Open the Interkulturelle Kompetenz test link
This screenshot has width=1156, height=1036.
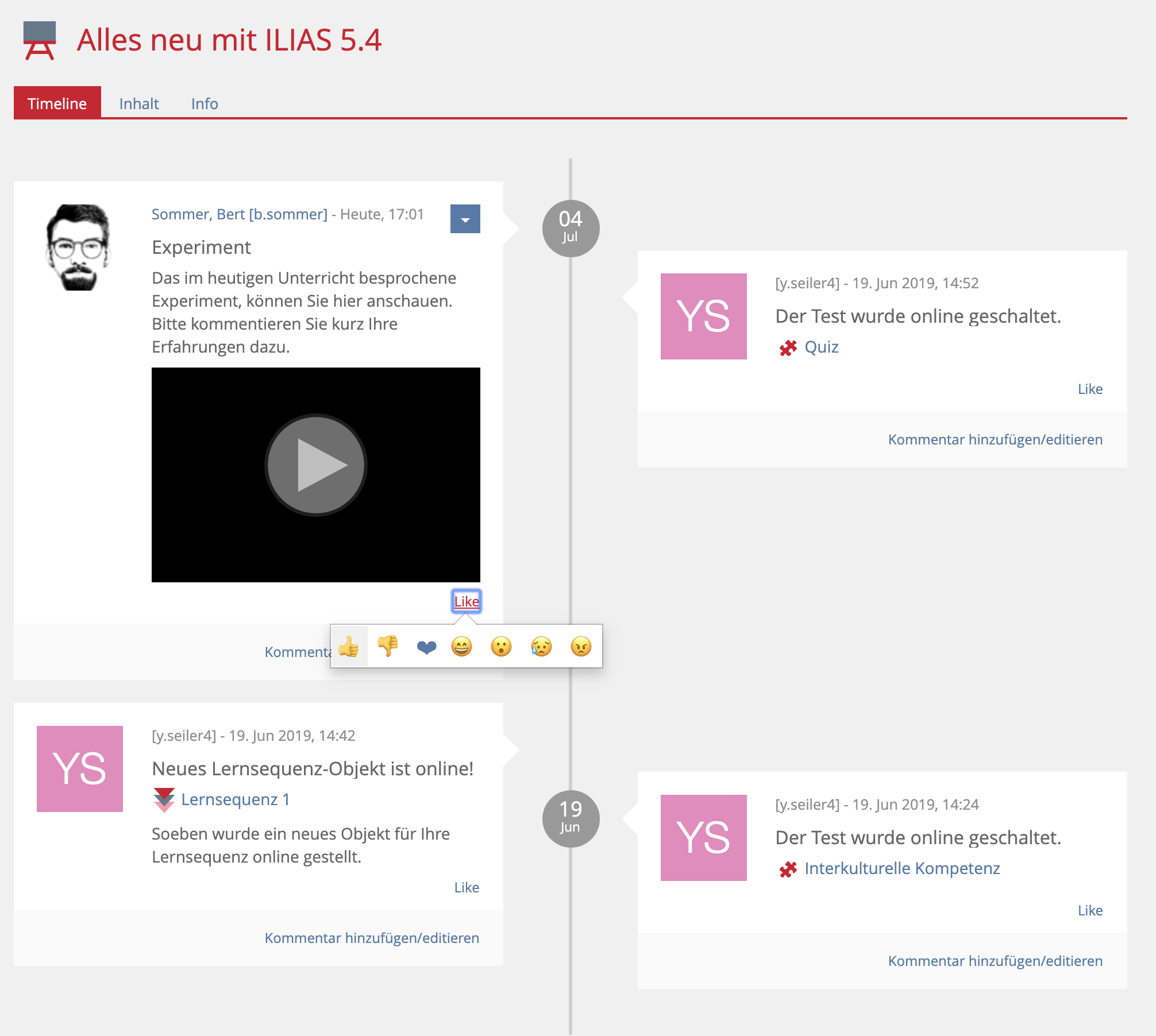click(901, 868)
